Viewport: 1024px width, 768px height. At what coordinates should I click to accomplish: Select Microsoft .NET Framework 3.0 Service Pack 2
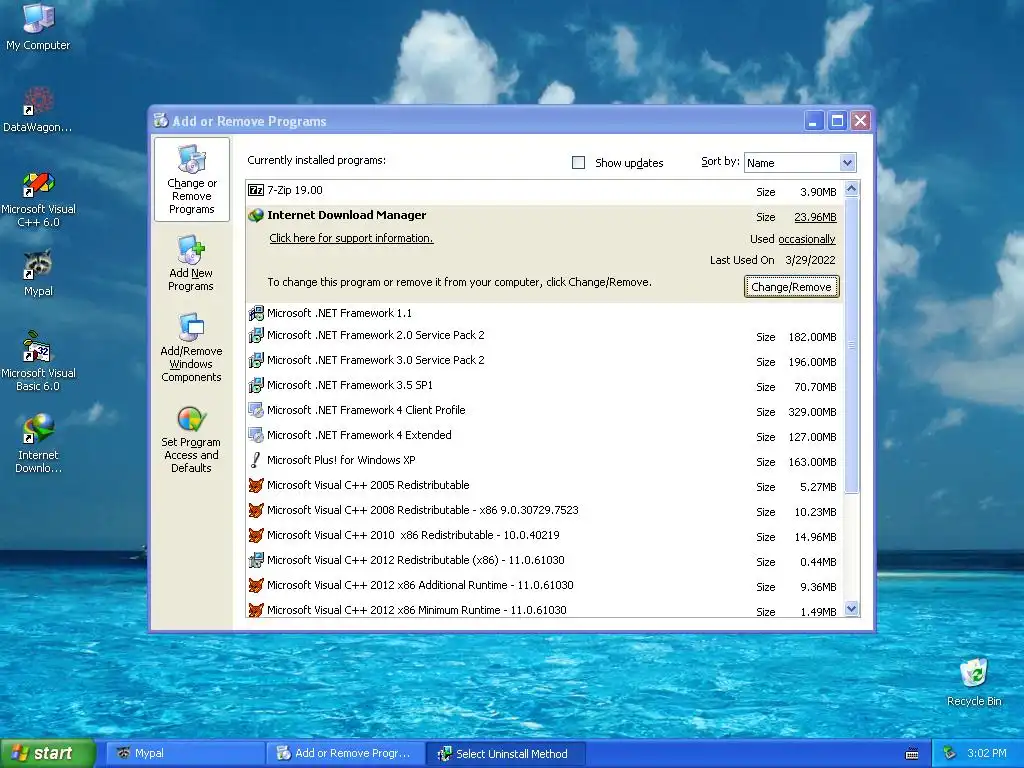tap(376, 360)
